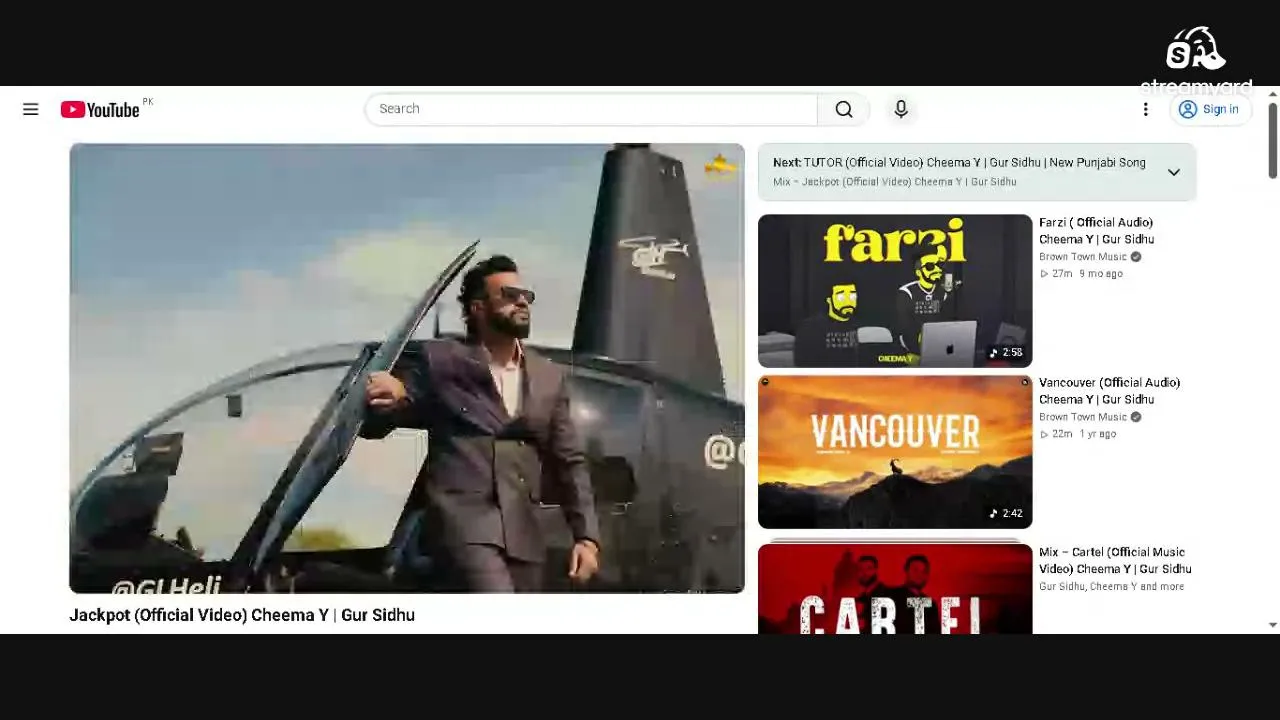Click the Farzi 2:58 duration badge

pyautogui.click(x=1007, y=353)
